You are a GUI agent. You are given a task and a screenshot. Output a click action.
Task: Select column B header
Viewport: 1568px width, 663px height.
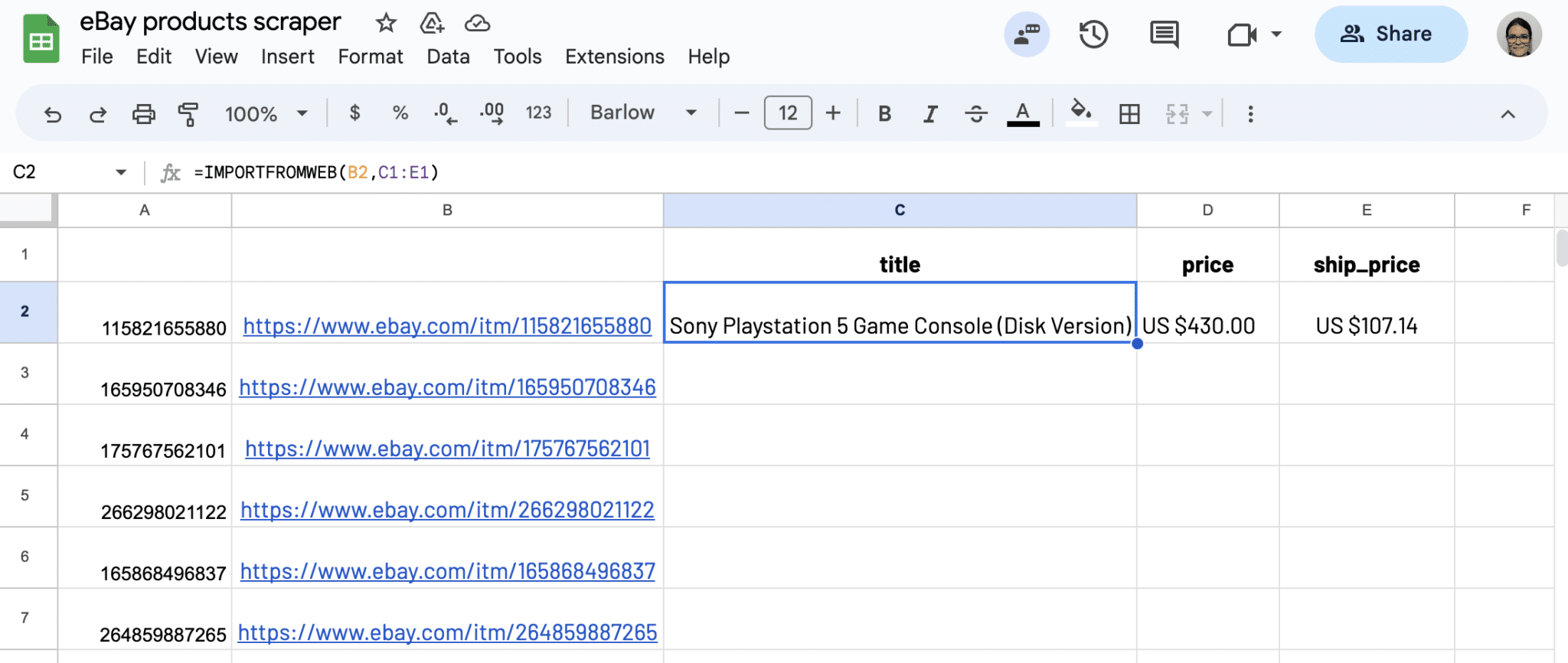(448, 211)
